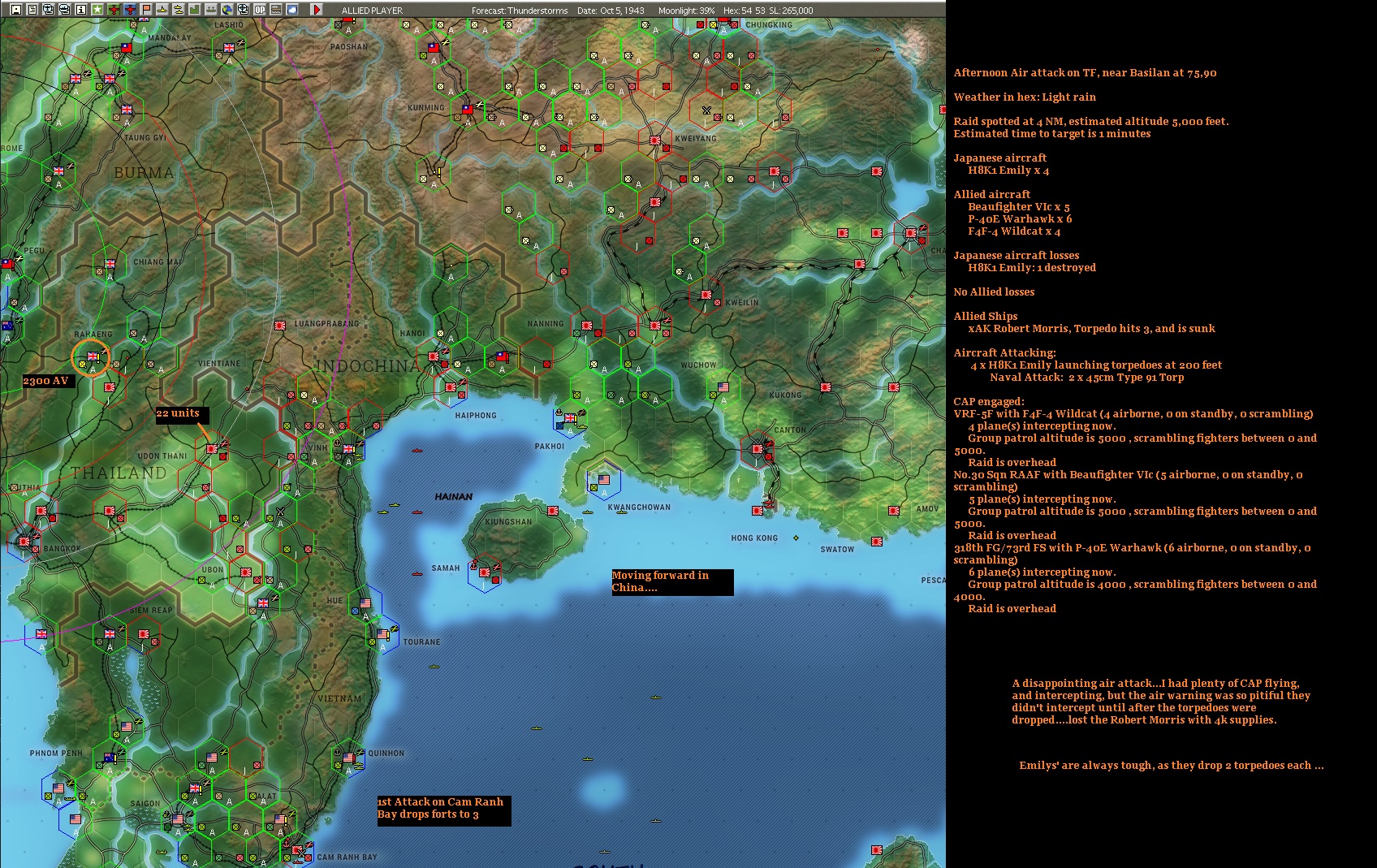Click the white star on green icon
The width and height of the screenshot is (1377, 868).
(x=97, y=10)
